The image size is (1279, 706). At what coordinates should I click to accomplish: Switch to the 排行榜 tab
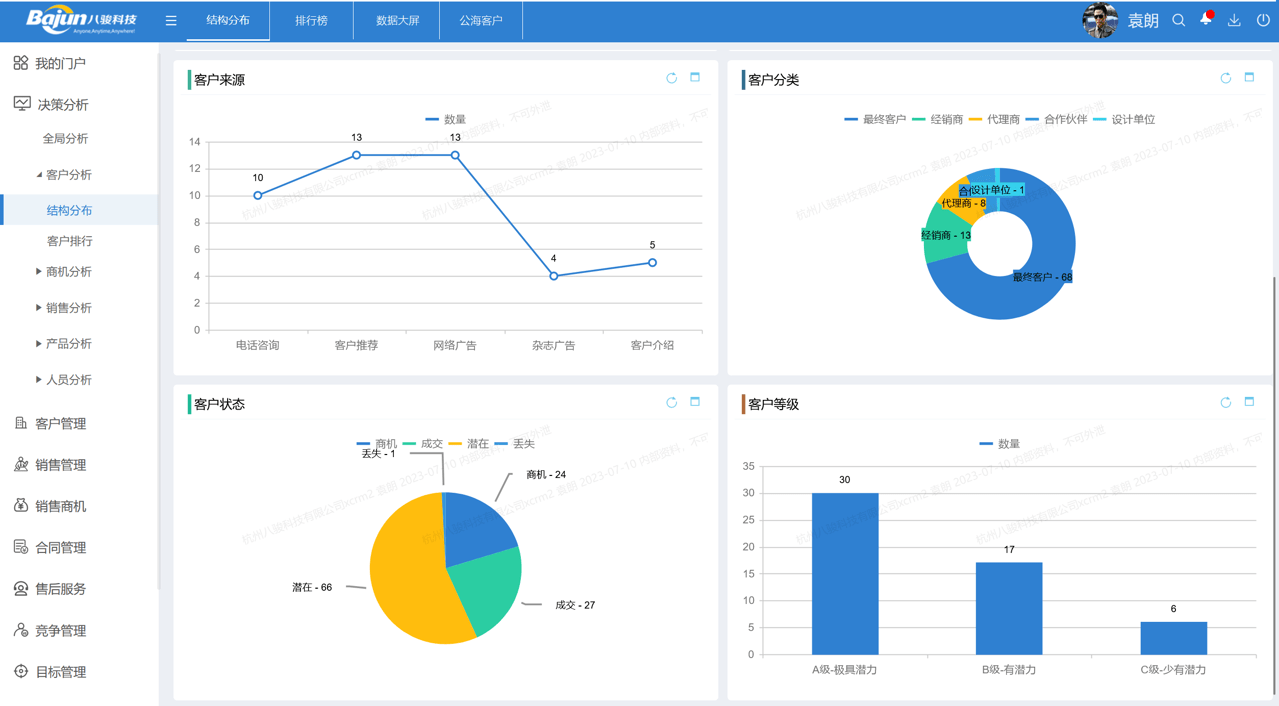[x=311, y=21]
